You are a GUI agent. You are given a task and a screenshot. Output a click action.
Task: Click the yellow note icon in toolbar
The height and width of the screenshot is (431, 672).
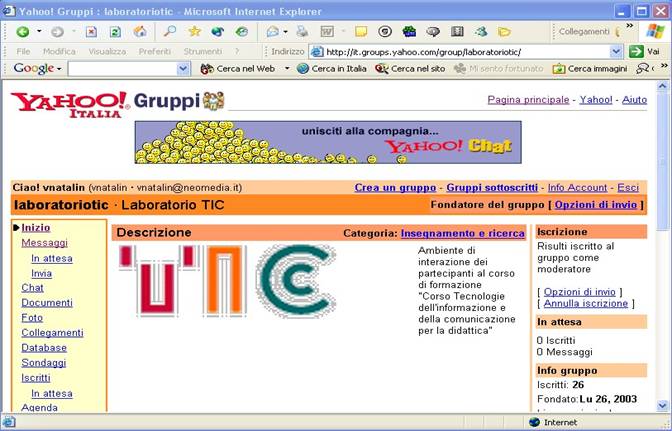point(361,31)
